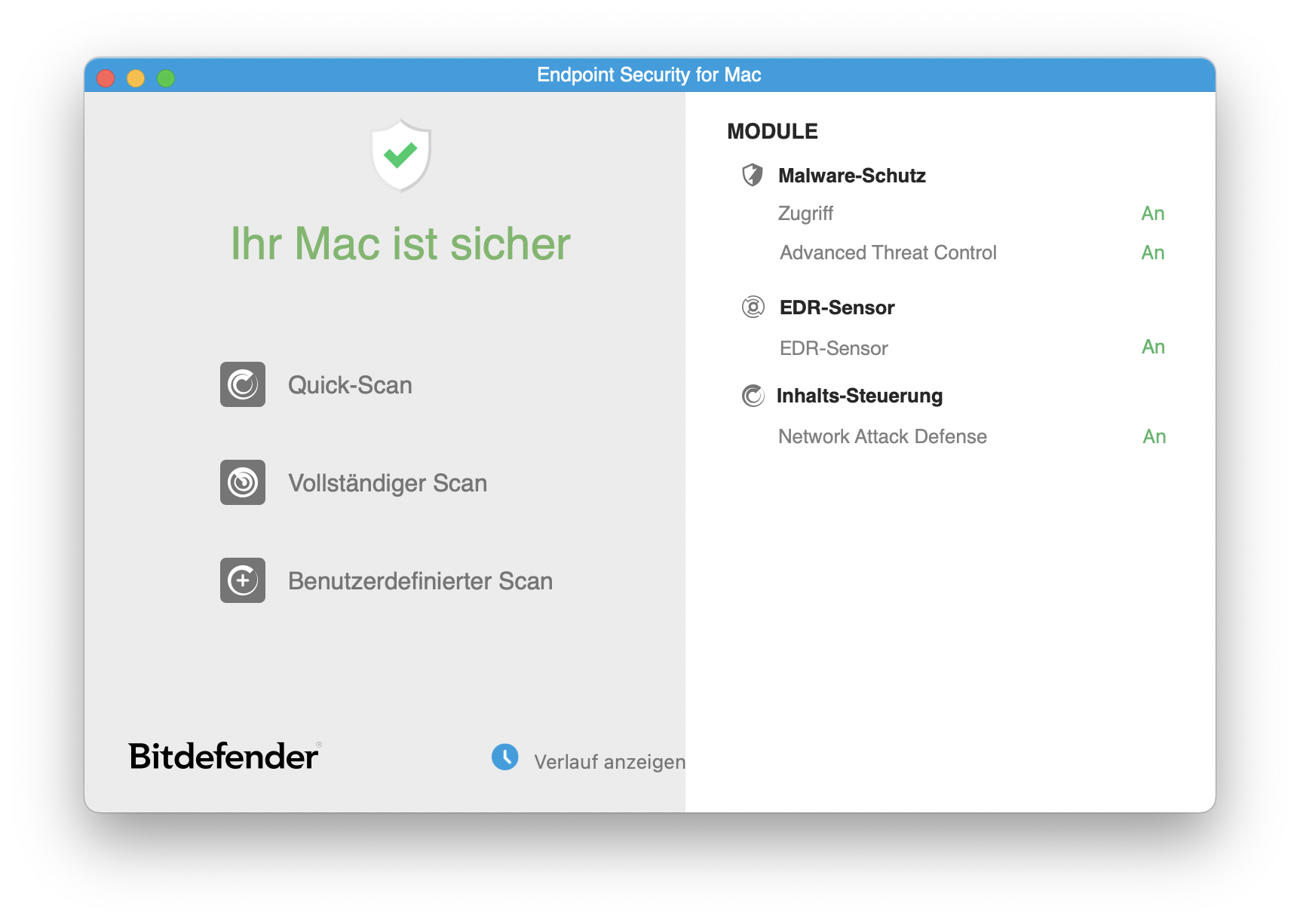Click the Inhalts-Steuerung module icon
The image size is (1300, 924).
point(753,395)
